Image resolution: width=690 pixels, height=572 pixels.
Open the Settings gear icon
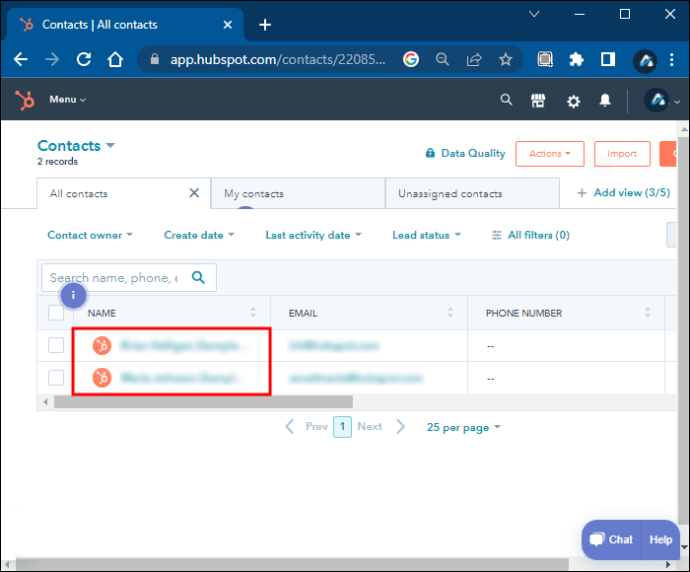pos(573,100)
